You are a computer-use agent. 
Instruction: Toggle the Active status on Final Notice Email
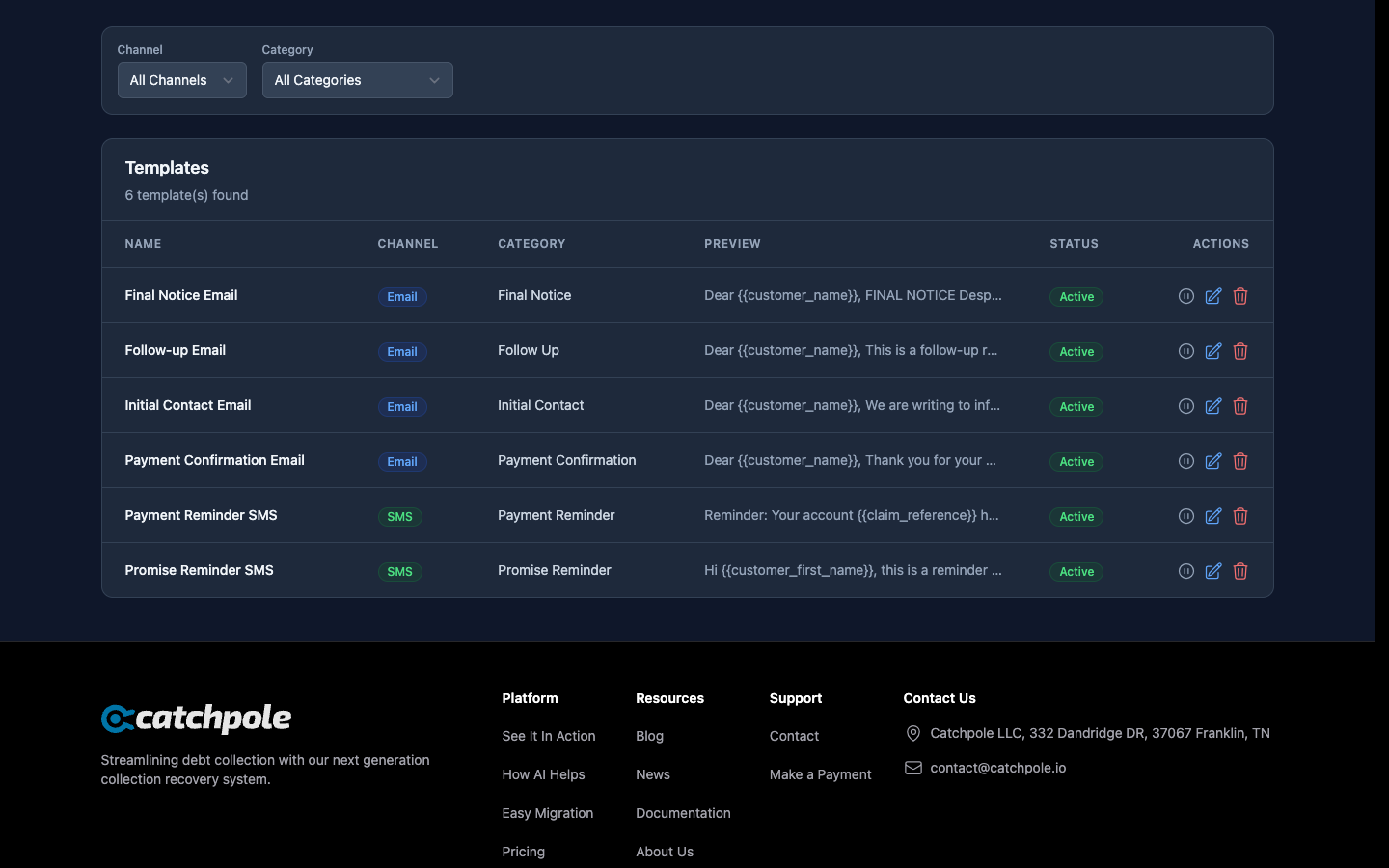(x=1076, y=297)
